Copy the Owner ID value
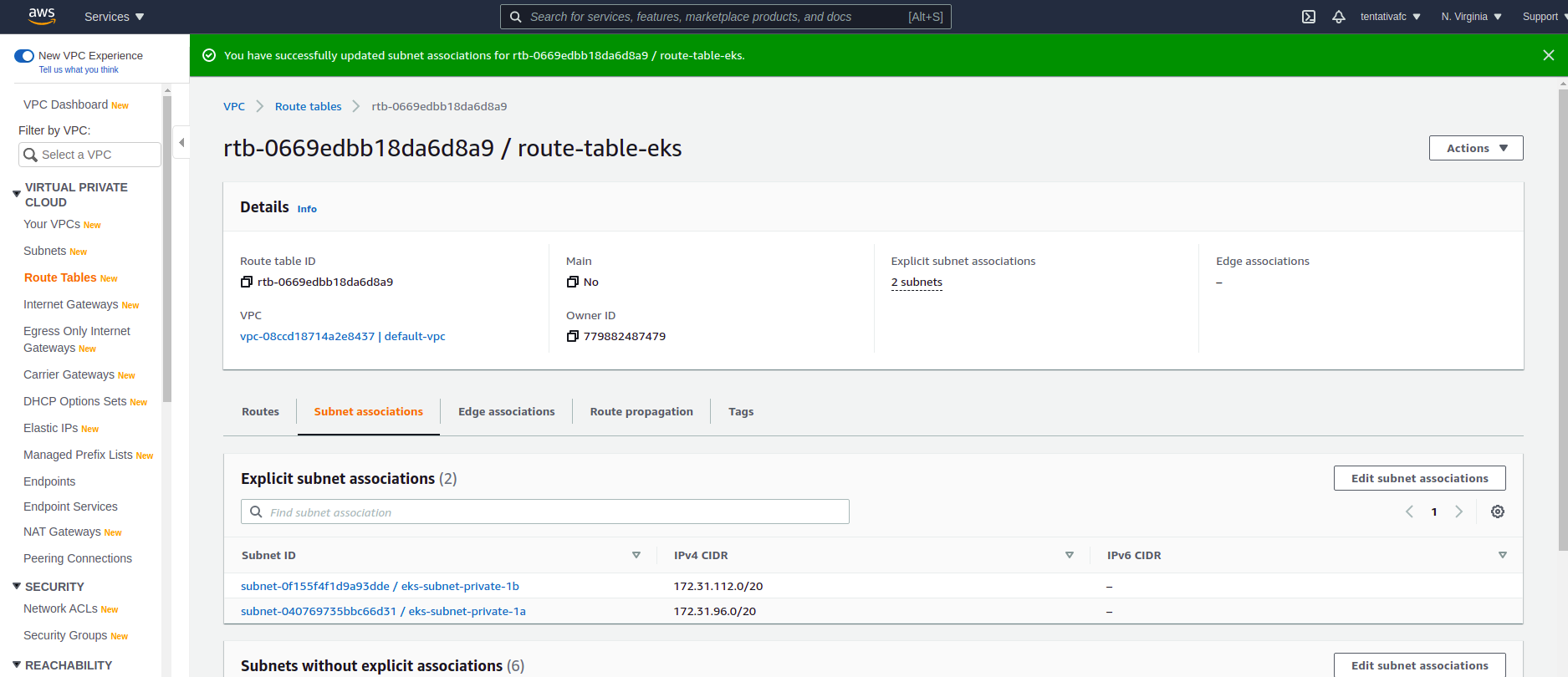1568x677 pixels. tap(572, 336)
